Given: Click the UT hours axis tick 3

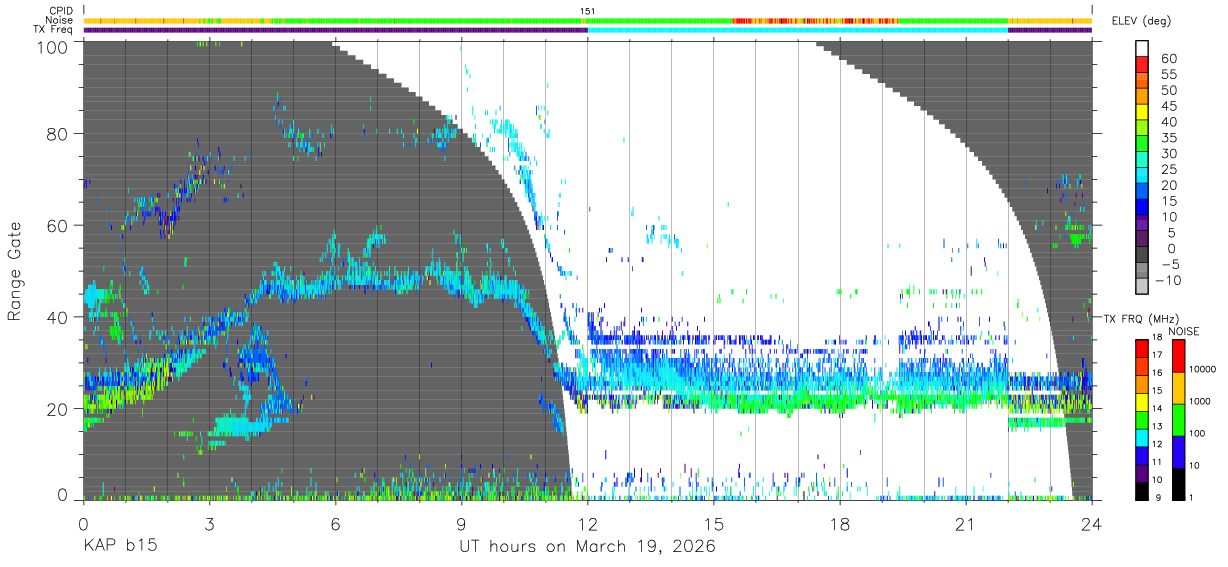Looking at the screenshot, I should 208,523.
